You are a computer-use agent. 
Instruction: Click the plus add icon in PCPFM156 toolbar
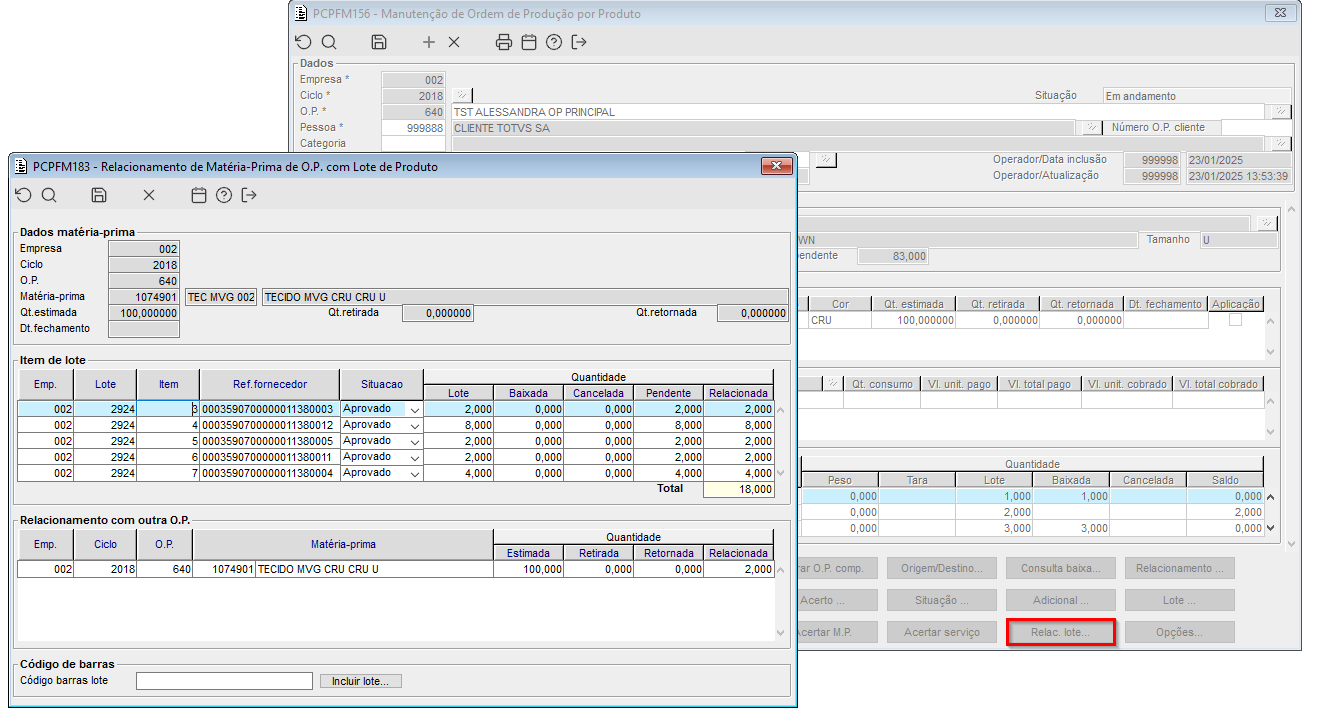(x=429, y=42)
